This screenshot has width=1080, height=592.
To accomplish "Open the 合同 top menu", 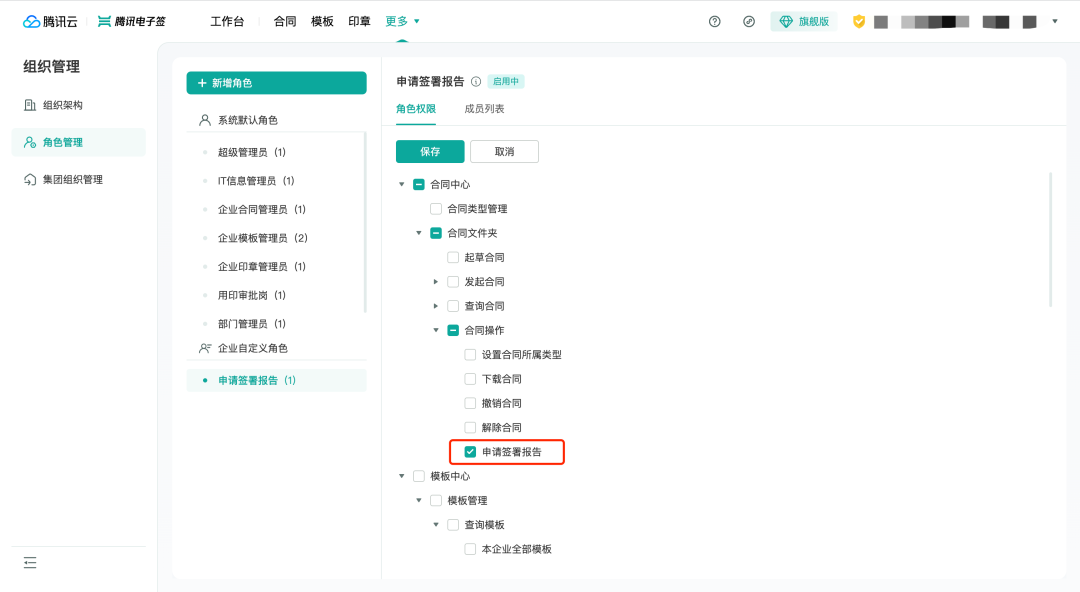I will 284,21.
